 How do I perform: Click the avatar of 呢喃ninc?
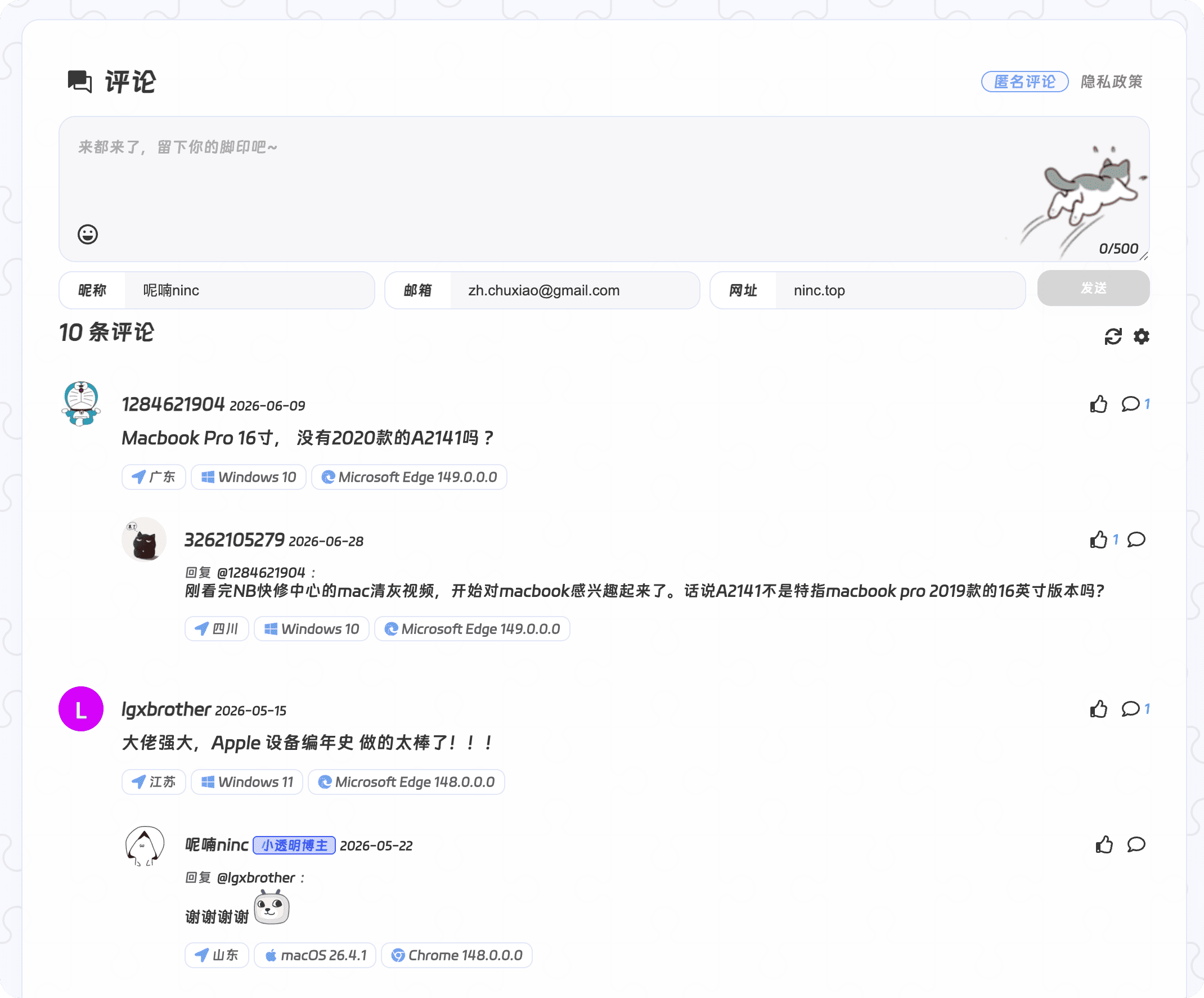click(145, 846)
